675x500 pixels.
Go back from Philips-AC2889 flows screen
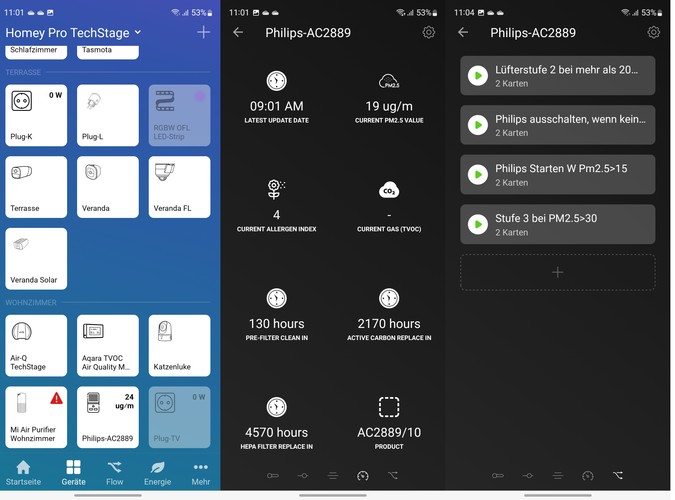pyautogui.click(x=463, y=32)
